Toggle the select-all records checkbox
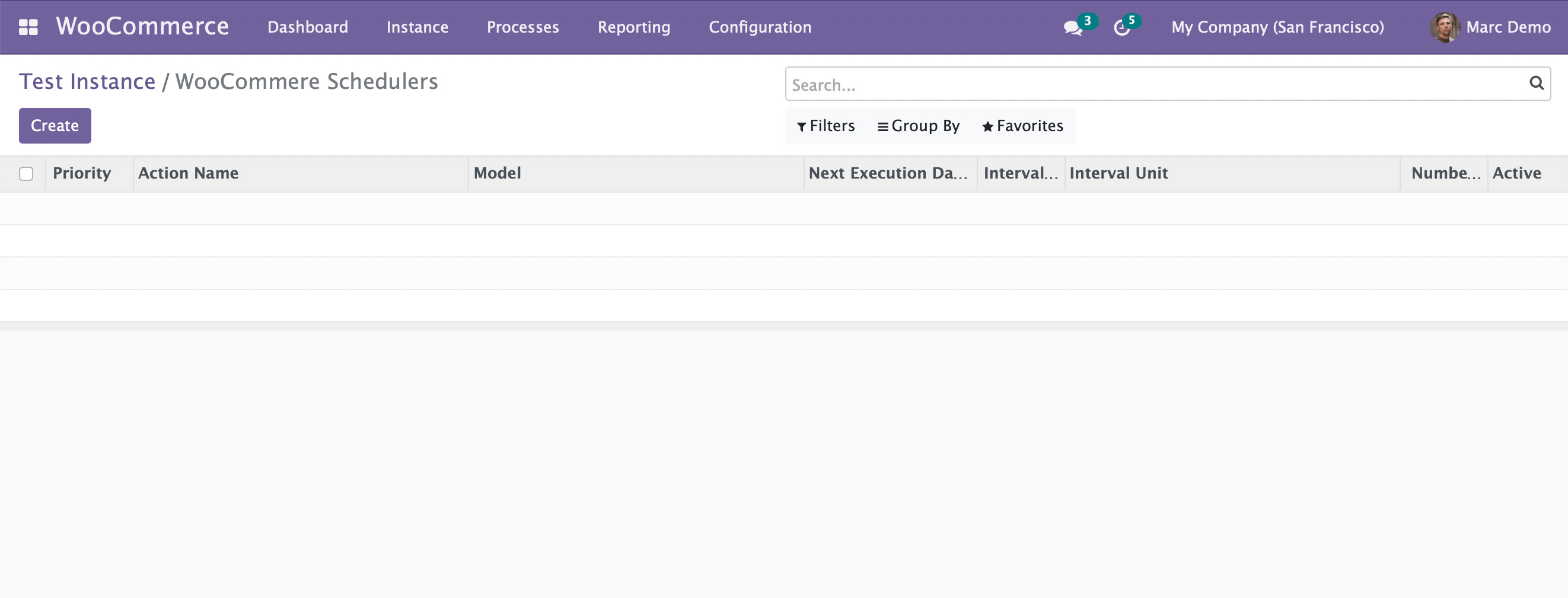The width and height of the screenshot is (1568, 598). [27, 174]
